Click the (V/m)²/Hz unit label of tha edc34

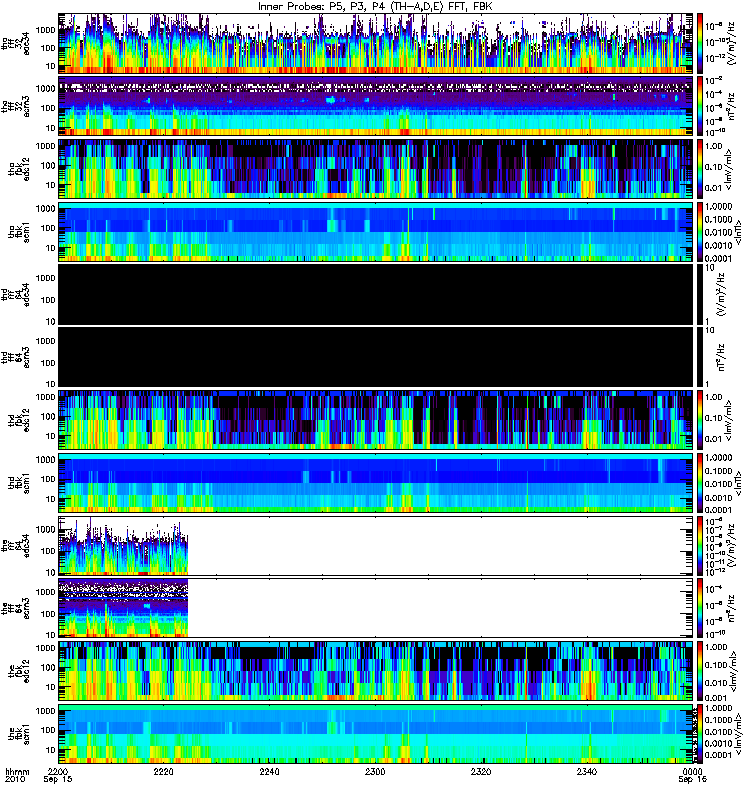(731, 44)
